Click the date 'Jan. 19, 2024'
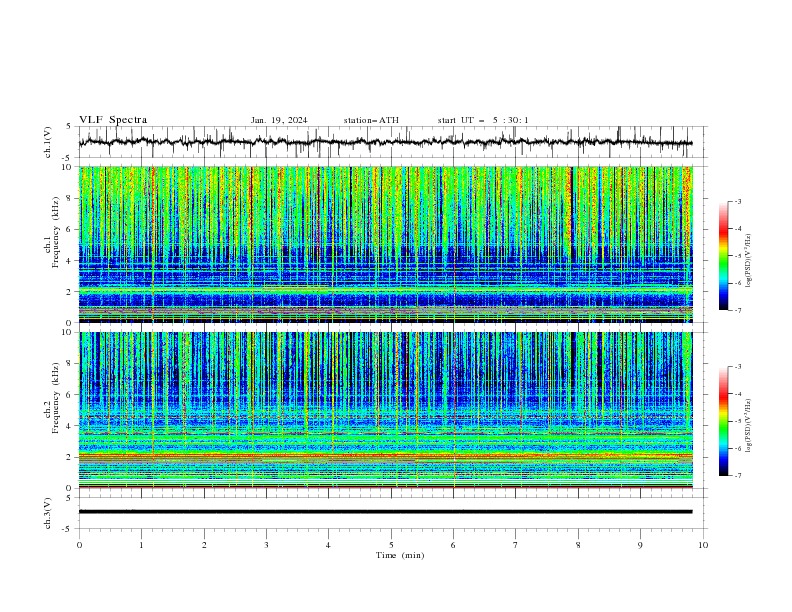Image resolution: width=792 pixels, height=612 pixels. pos(279,120)
